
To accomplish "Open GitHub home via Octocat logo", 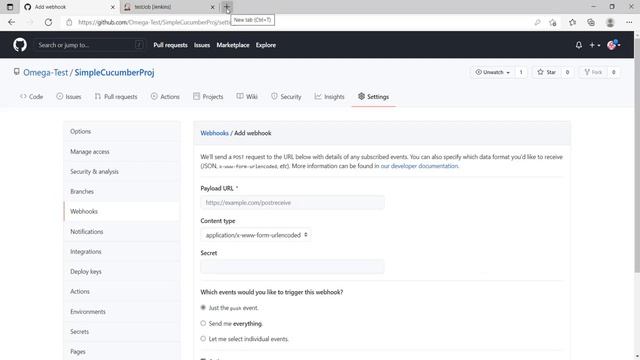I will [20, 45].
